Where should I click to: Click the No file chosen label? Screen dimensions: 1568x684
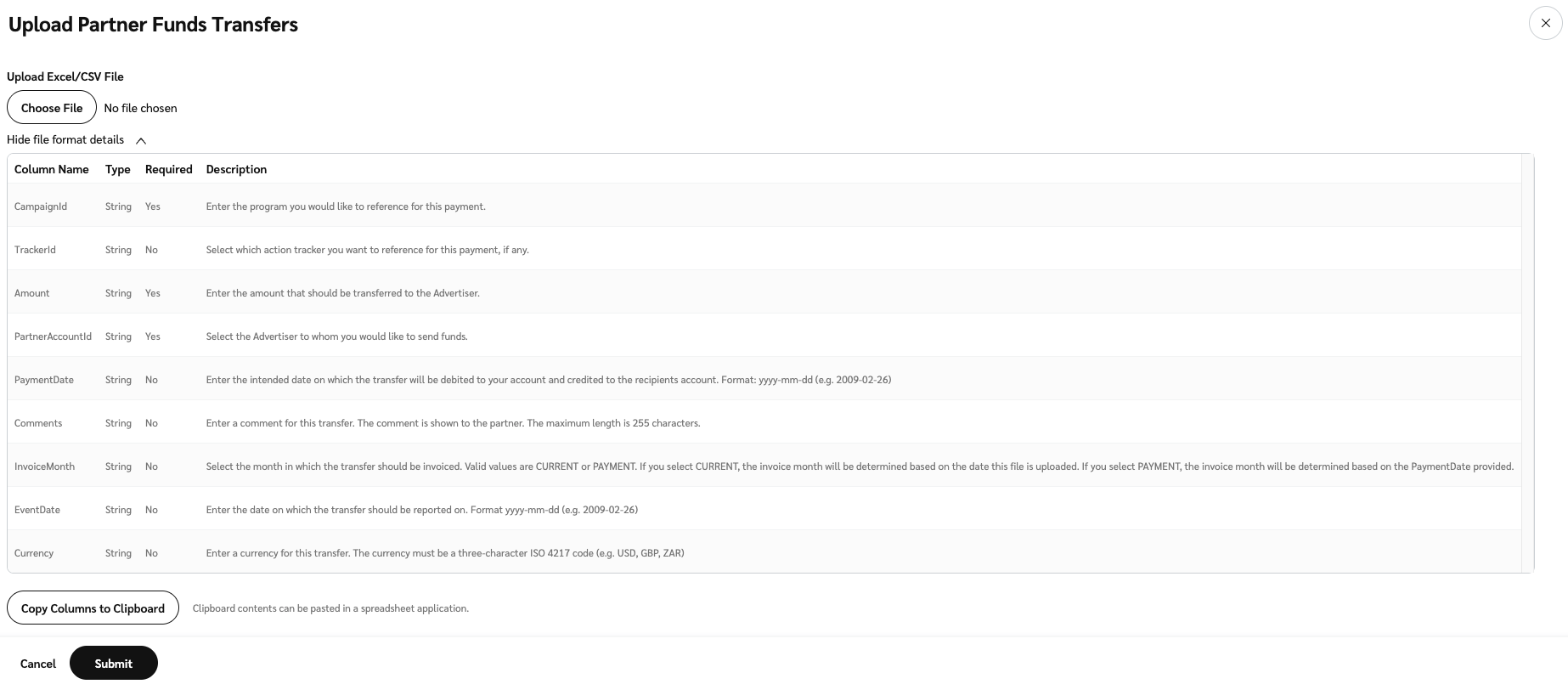[140, 108]
